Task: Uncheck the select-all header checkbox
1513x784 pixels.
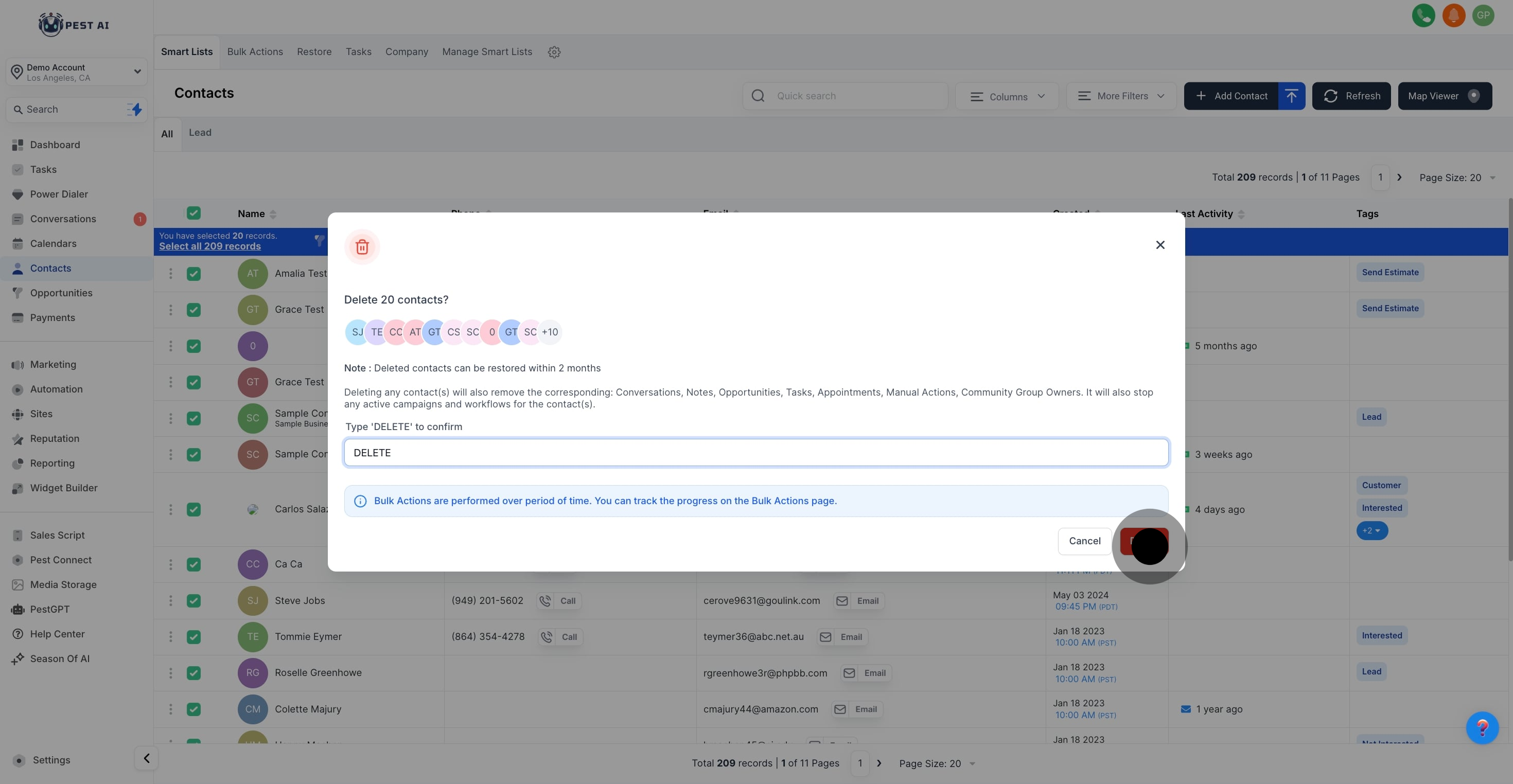Action: [193, 213]
